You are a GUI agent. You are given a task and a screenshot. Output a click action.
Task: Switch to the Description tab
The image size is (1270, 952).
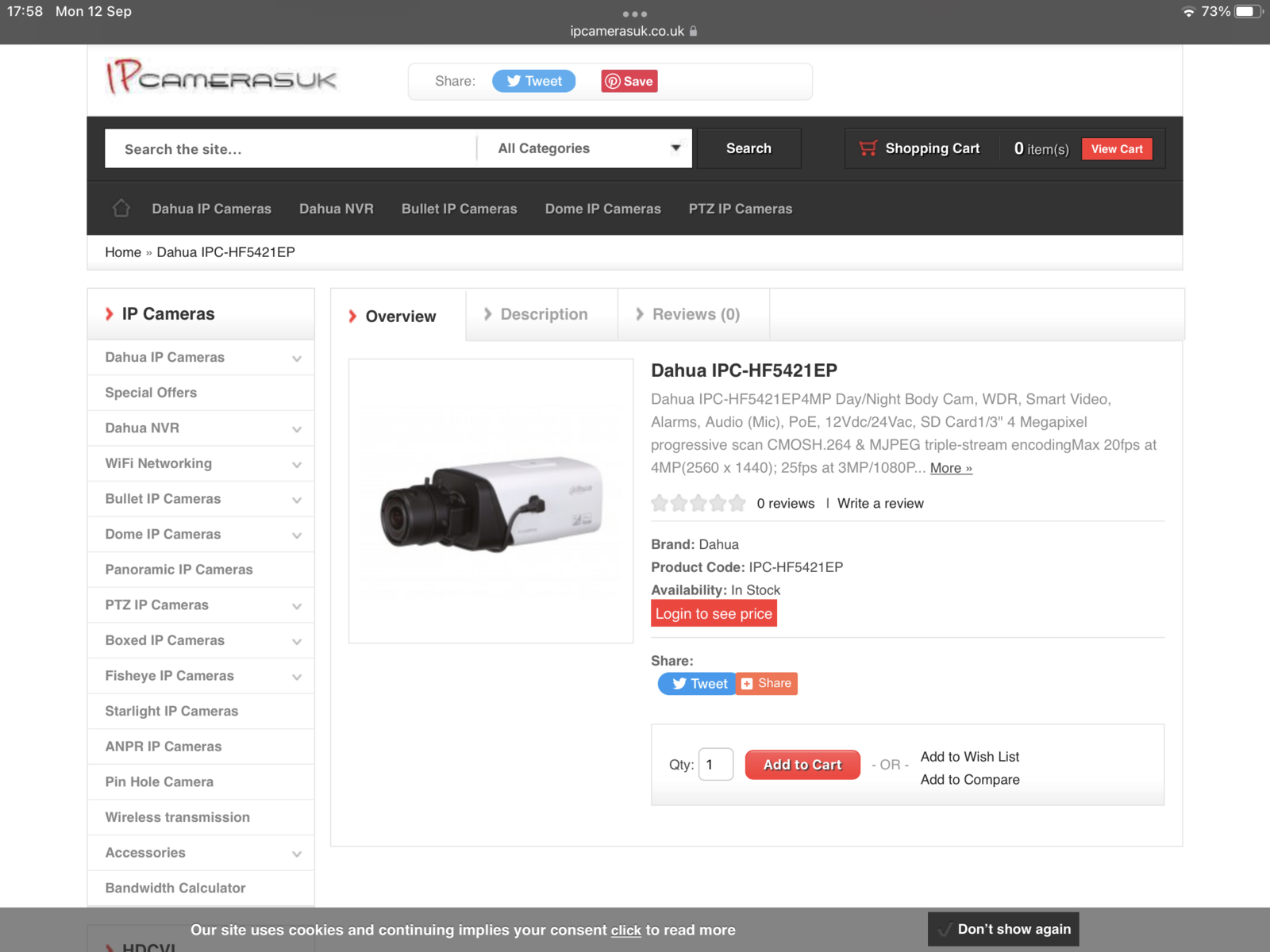543,314
